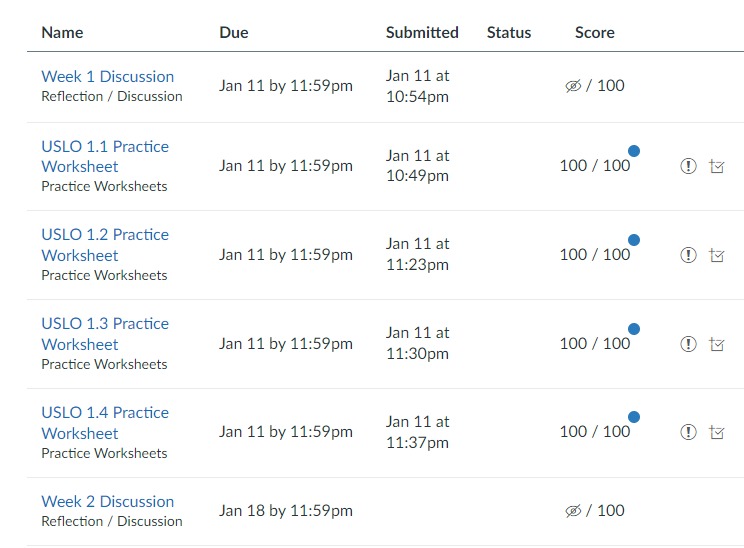The image size is (744, 548).
Task: Open the Week 1 Discussion link
Action: (x=107, y=76)
